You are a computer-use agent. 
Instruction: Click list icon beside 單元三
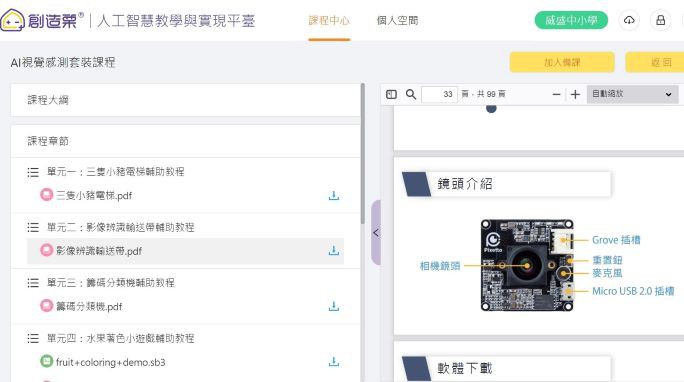pyautogui.click(x=33, y=283)
